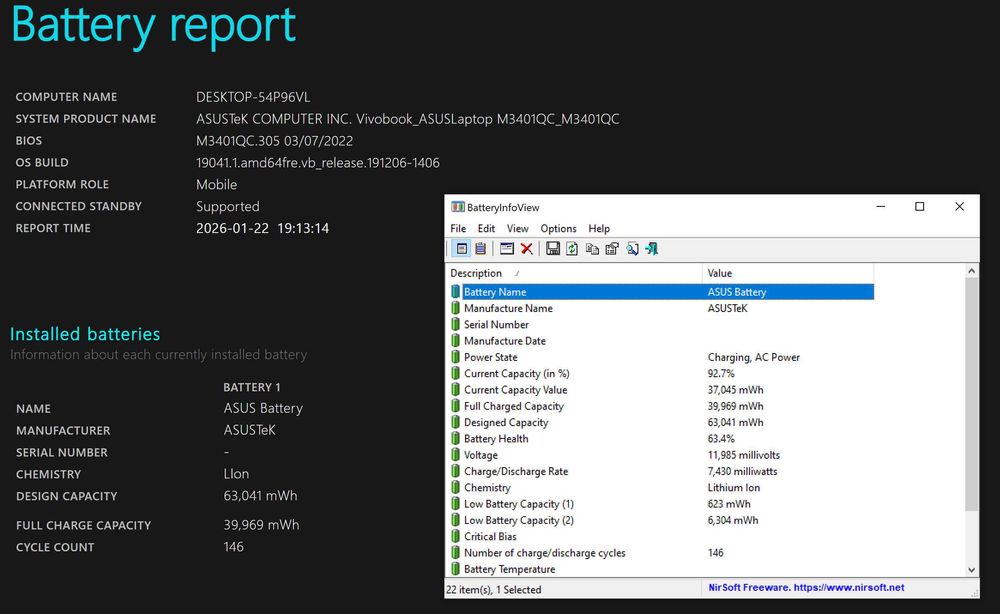1000x614 pixels.
Task: Click the floppy disk Save Selected Items icon
Action: 553,249
